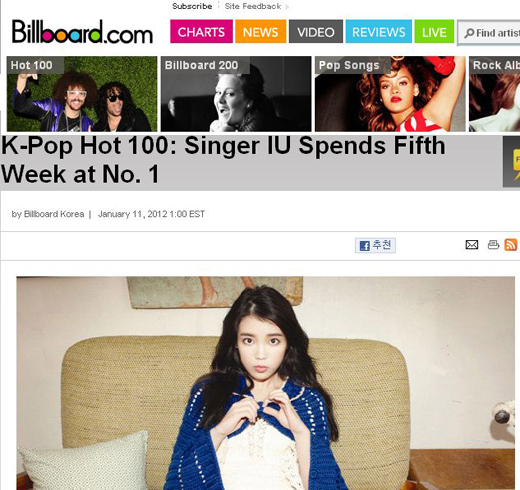Click the magnifier icon in search box
Screen dimensions: 520x490
point(469,33)
